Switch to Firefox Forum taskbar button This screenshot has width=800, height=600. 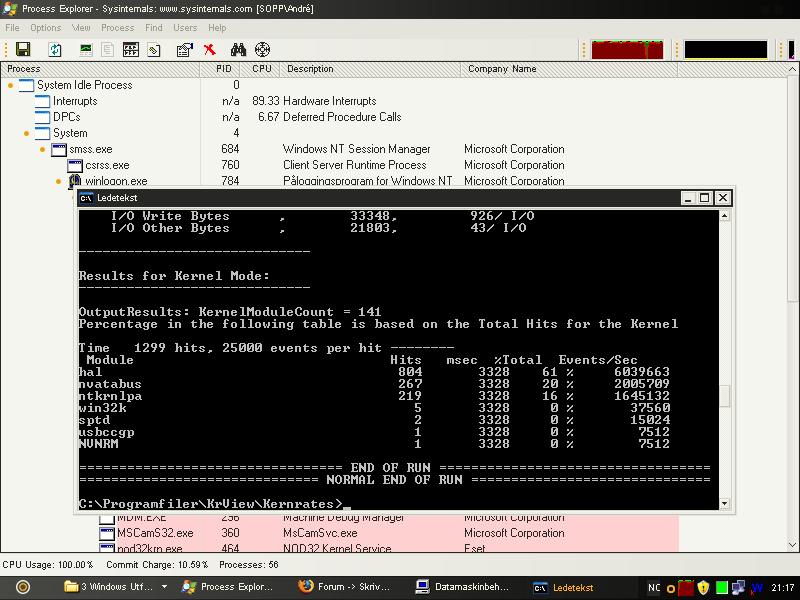(344, 587)
